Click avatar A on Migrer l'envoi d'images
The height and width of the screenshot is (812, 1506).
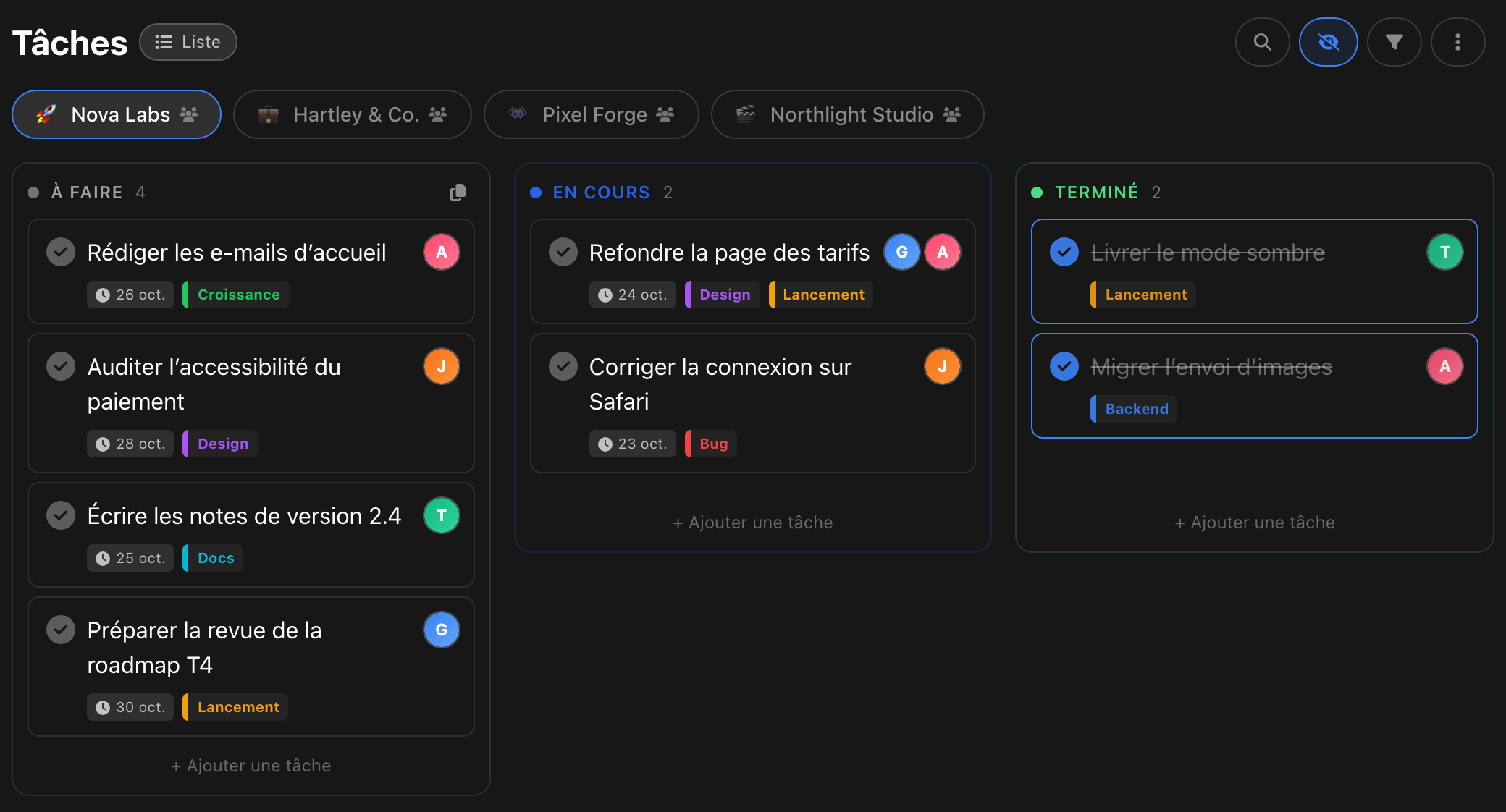tap(1445, 366)
